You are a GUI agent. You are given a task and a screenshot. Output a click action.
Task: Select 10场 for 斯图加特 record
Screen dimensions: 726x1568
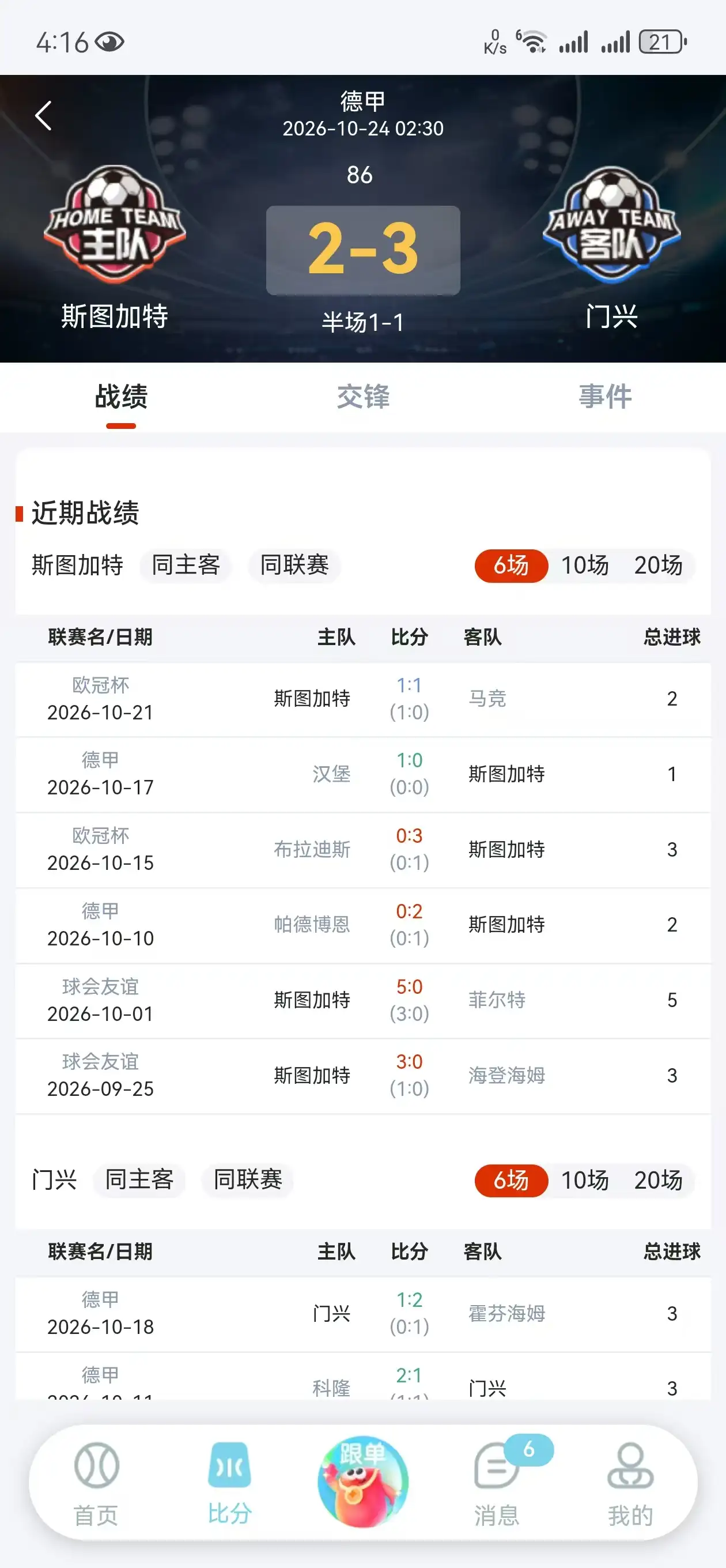tap(585, 566)
